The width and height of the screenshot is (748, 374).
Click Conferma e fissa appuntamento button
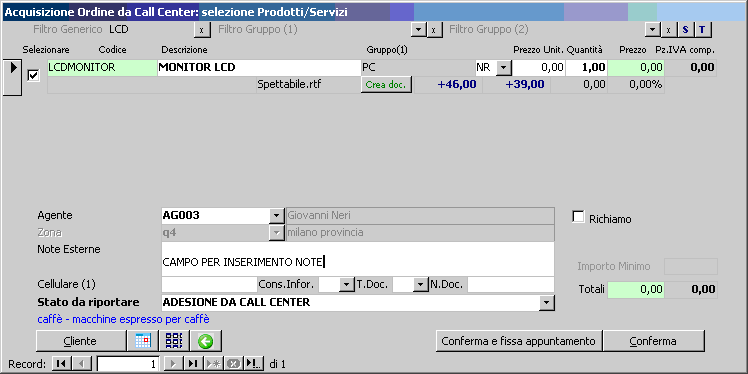(519, 341)
